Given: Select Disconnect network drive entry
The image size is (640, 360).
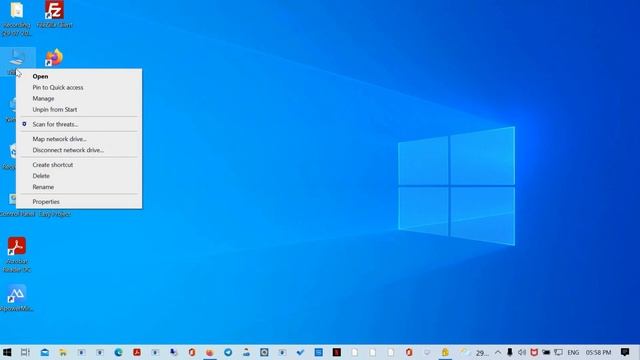Looking at the screenshot, I should coord(68,150).
